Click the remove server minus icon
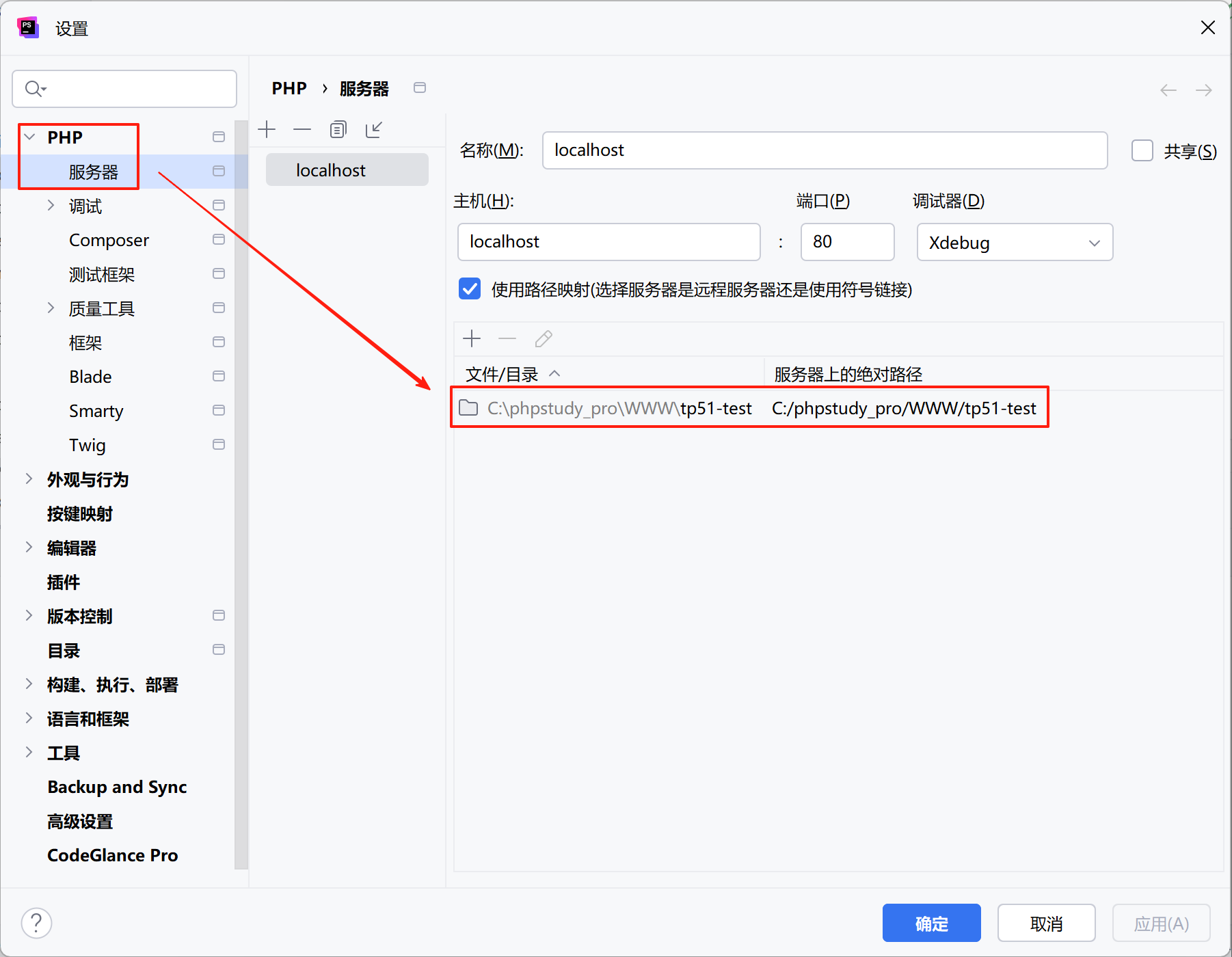The image size is (1232, 957). click(302, 129)
